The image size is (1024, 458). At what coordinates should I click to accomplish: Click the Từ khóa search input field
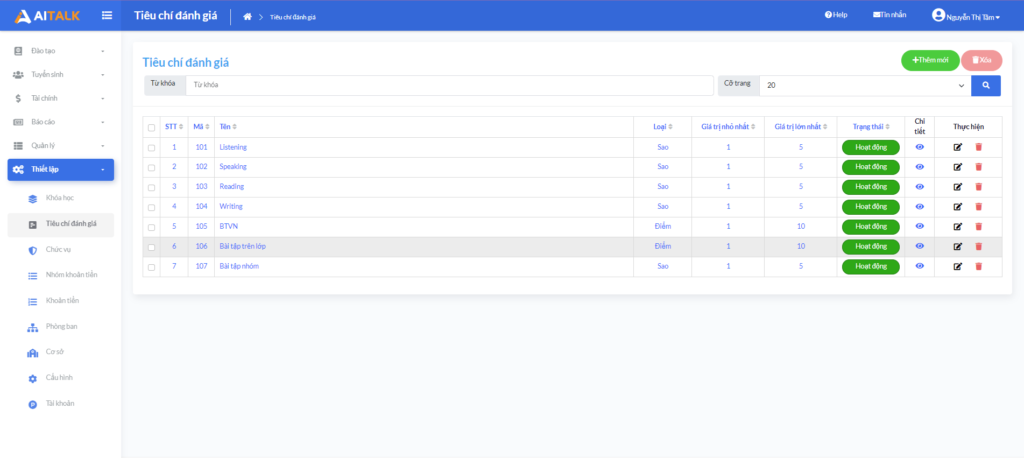click(x=450, y=85)
